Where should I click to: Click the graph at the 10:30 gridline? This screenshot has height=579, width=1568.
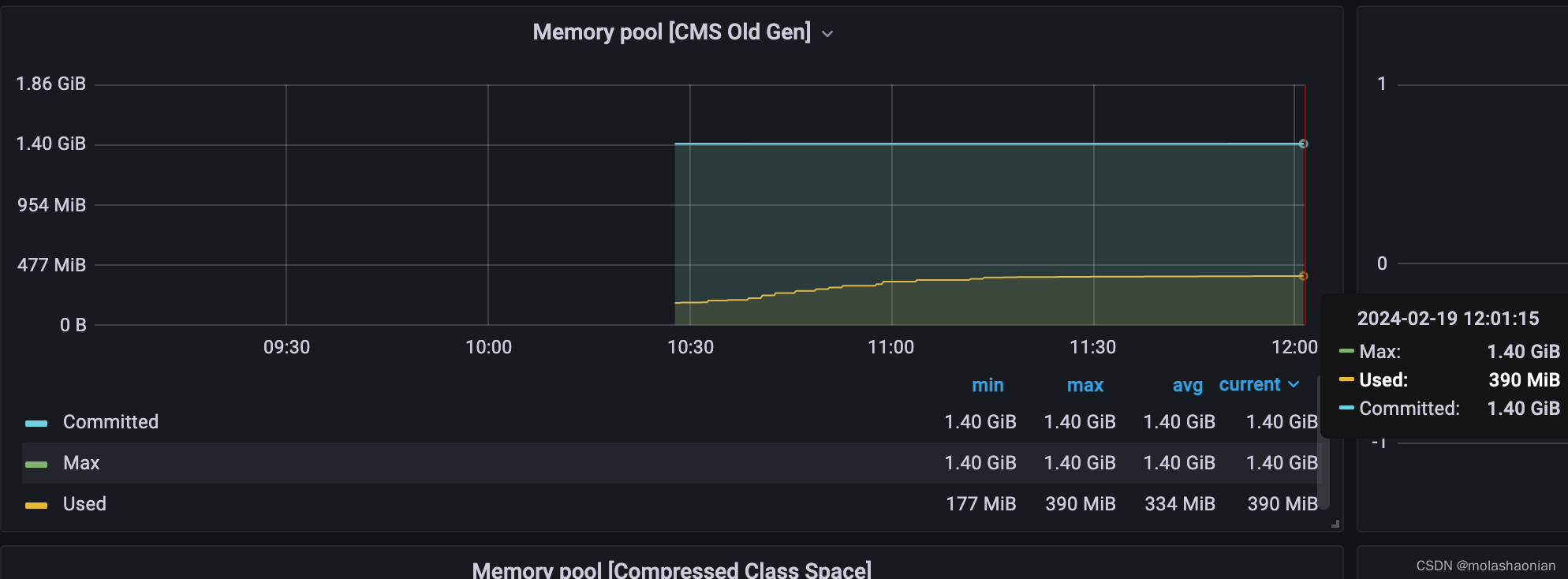690,205
